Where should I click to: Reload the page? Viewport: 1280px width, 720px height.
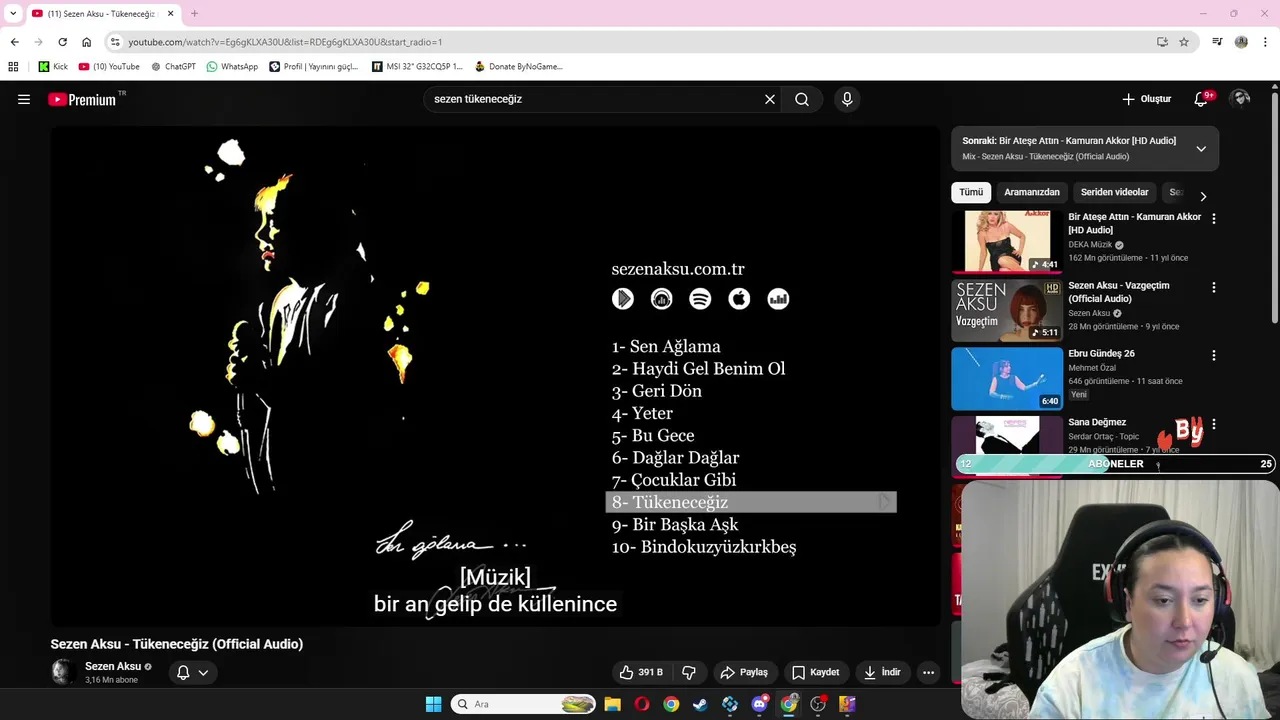point(62,42)
